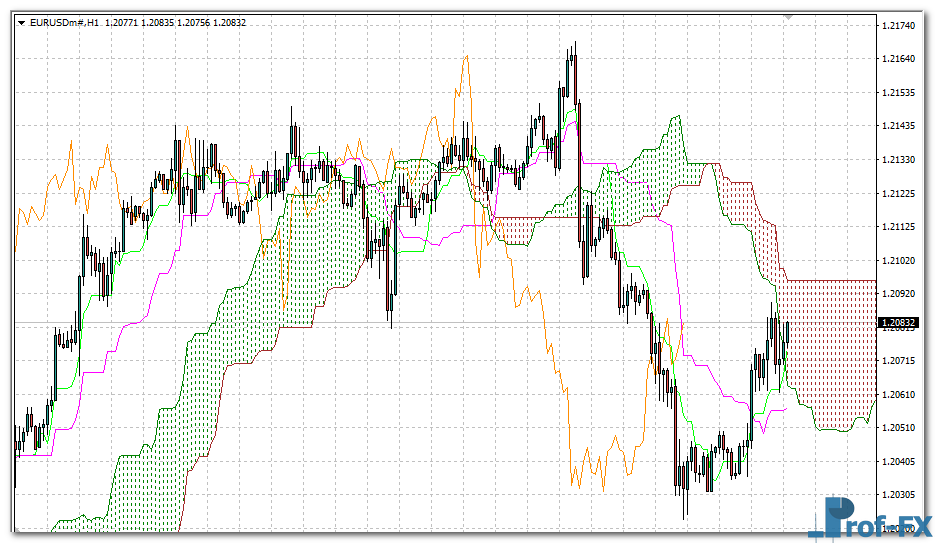Click the 1.21640 price axis label

tap(901, 59)
